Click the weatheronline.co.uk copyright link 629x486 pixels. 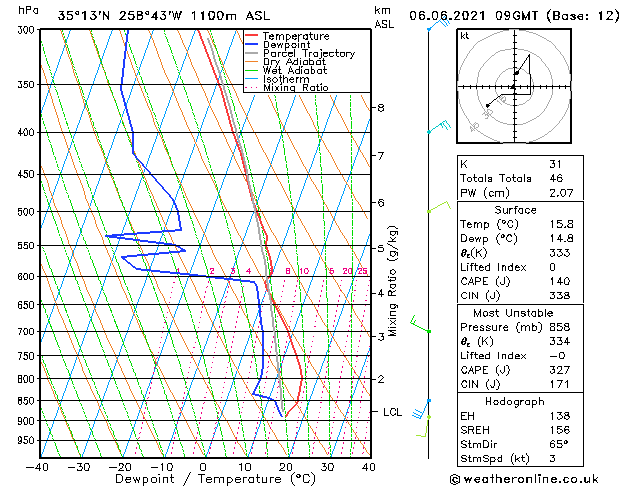click(524, 479)
